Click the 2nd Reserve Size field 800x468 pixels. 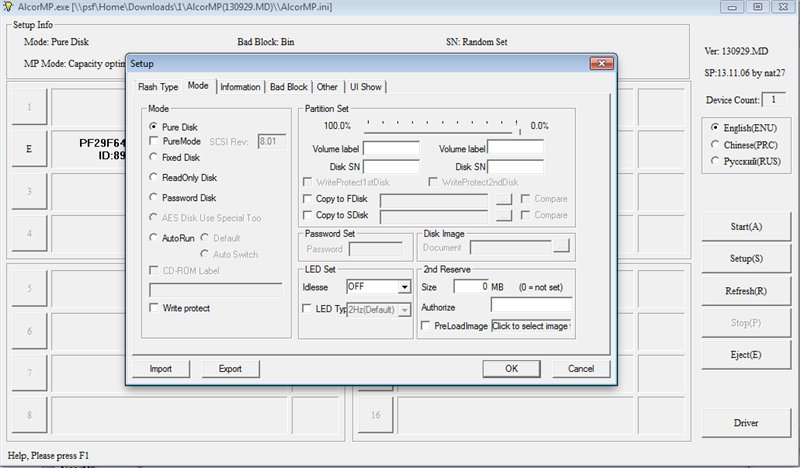pyautogui.click(x=471, y=287)
